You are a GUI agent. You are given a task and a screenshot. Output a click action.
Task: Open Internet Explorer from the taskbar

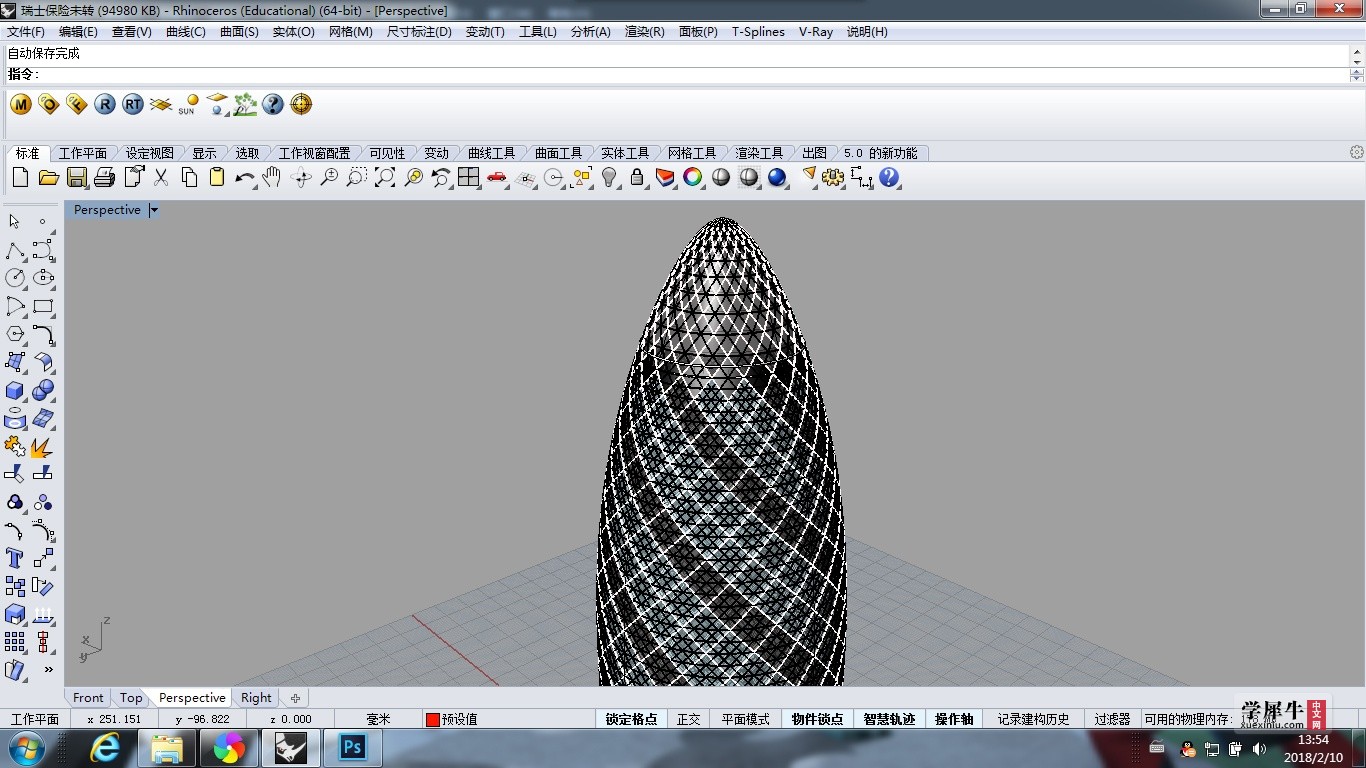pyautogui.click(x=104, y=748)
